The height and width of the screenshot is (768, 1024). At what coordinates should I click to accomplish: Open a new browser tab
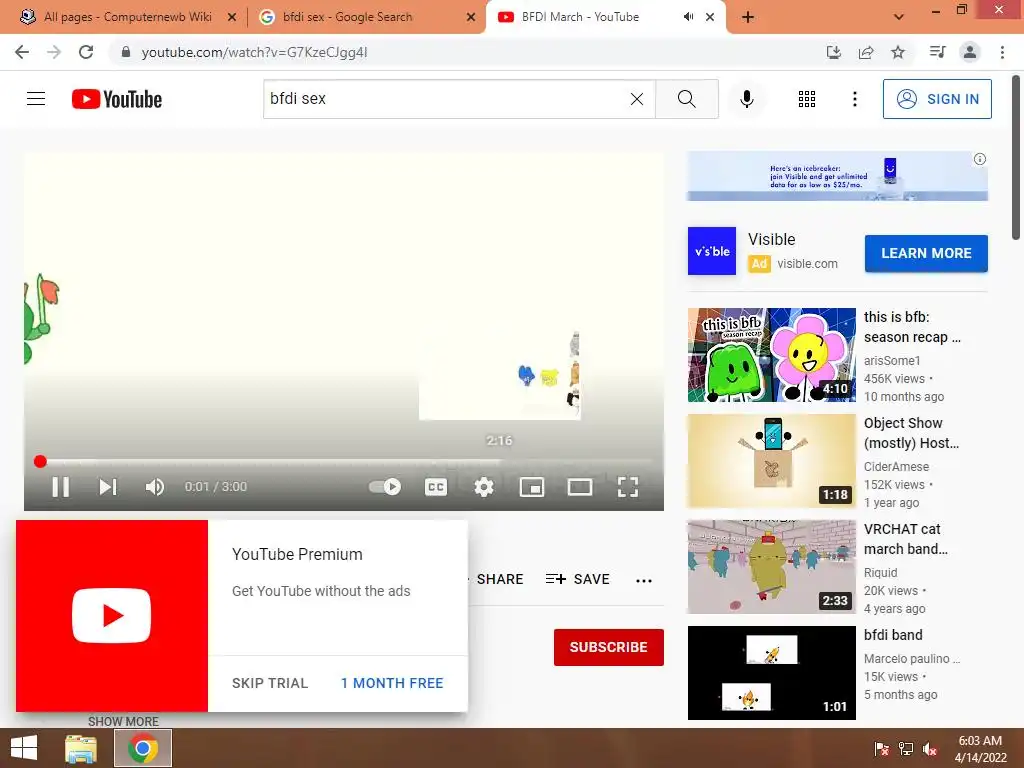748,17
